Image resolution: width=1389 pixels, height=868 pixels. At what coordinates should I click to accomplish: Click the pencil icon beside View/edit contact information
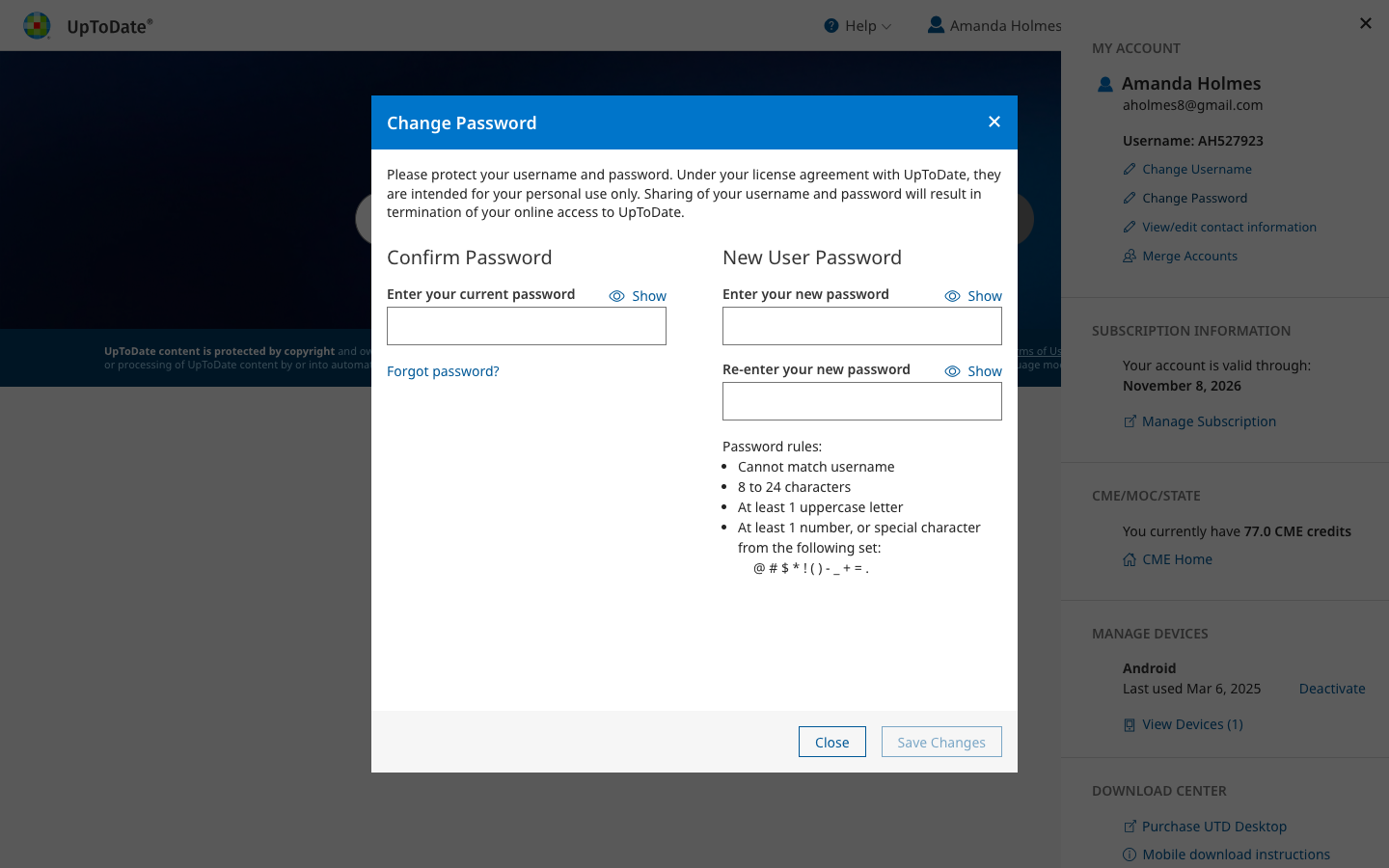(x=1130, y=227)
